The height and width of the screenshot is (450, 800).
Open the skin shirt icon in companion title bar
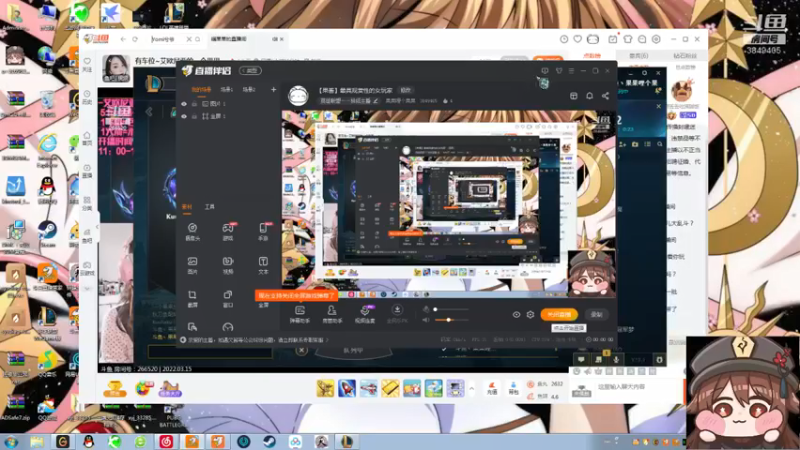559,71
